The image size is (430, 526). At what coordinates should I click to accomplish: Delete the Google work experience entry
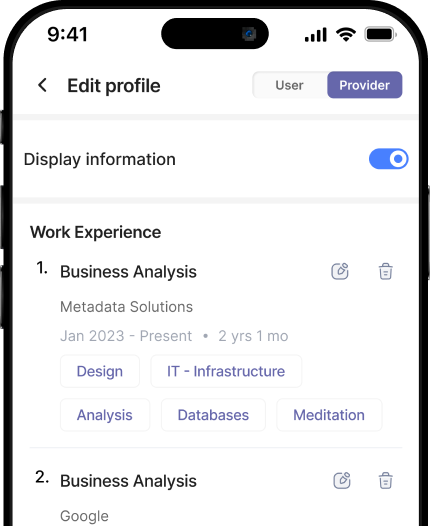coord(385,480)
